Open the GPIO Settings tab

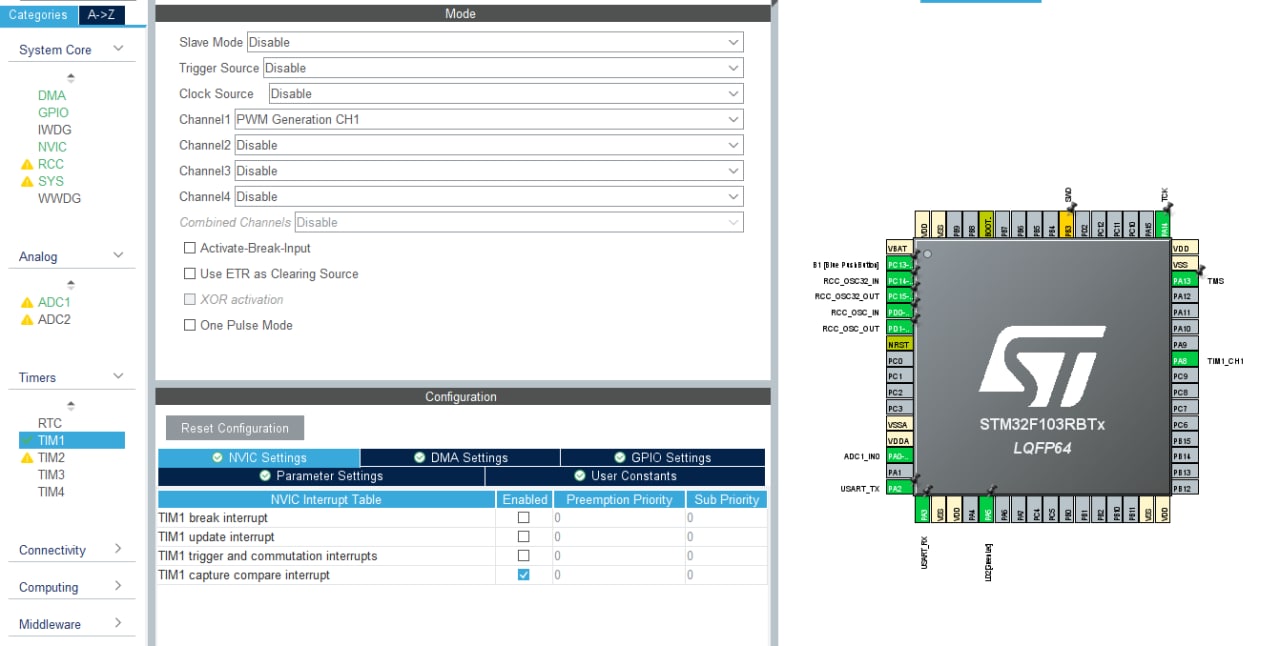point(663,458)
